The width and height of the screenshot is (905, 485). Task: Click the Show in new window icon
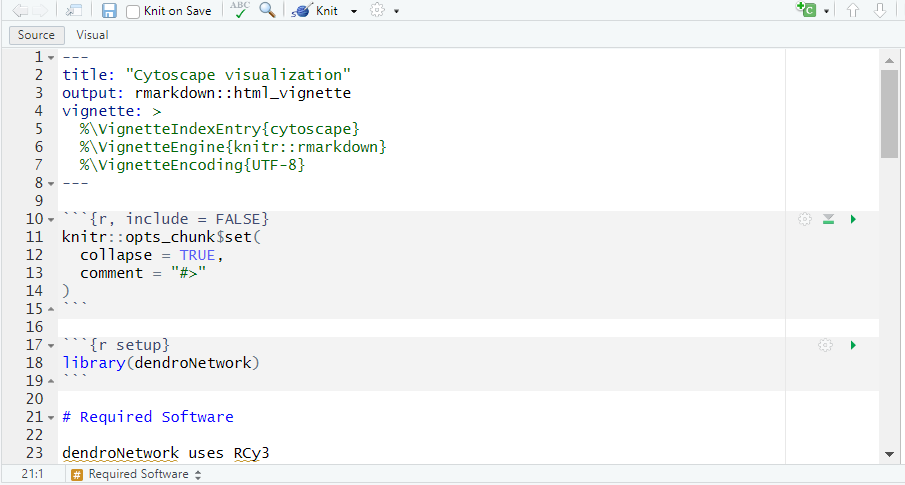[74, 11]
